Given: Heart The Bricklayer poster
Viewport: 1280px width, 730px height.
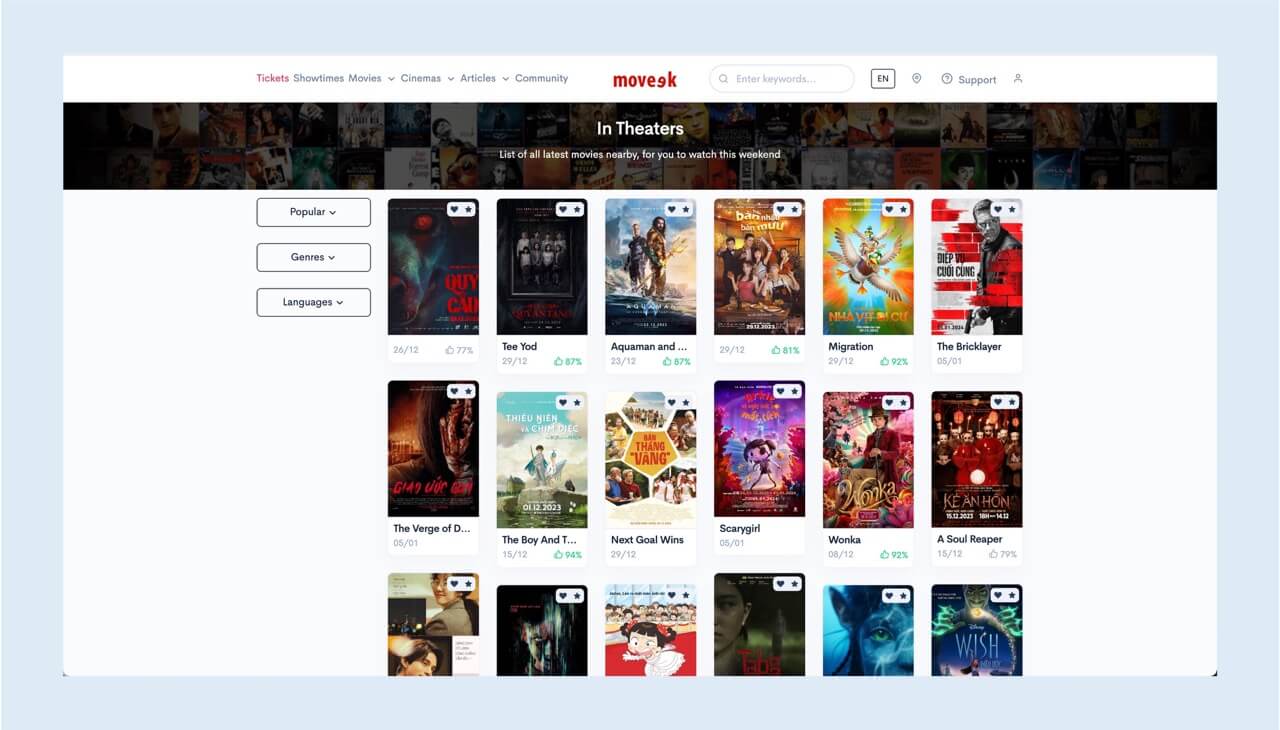Looking at the screenshot, I should pyautogui.click(x=998, y=210).
